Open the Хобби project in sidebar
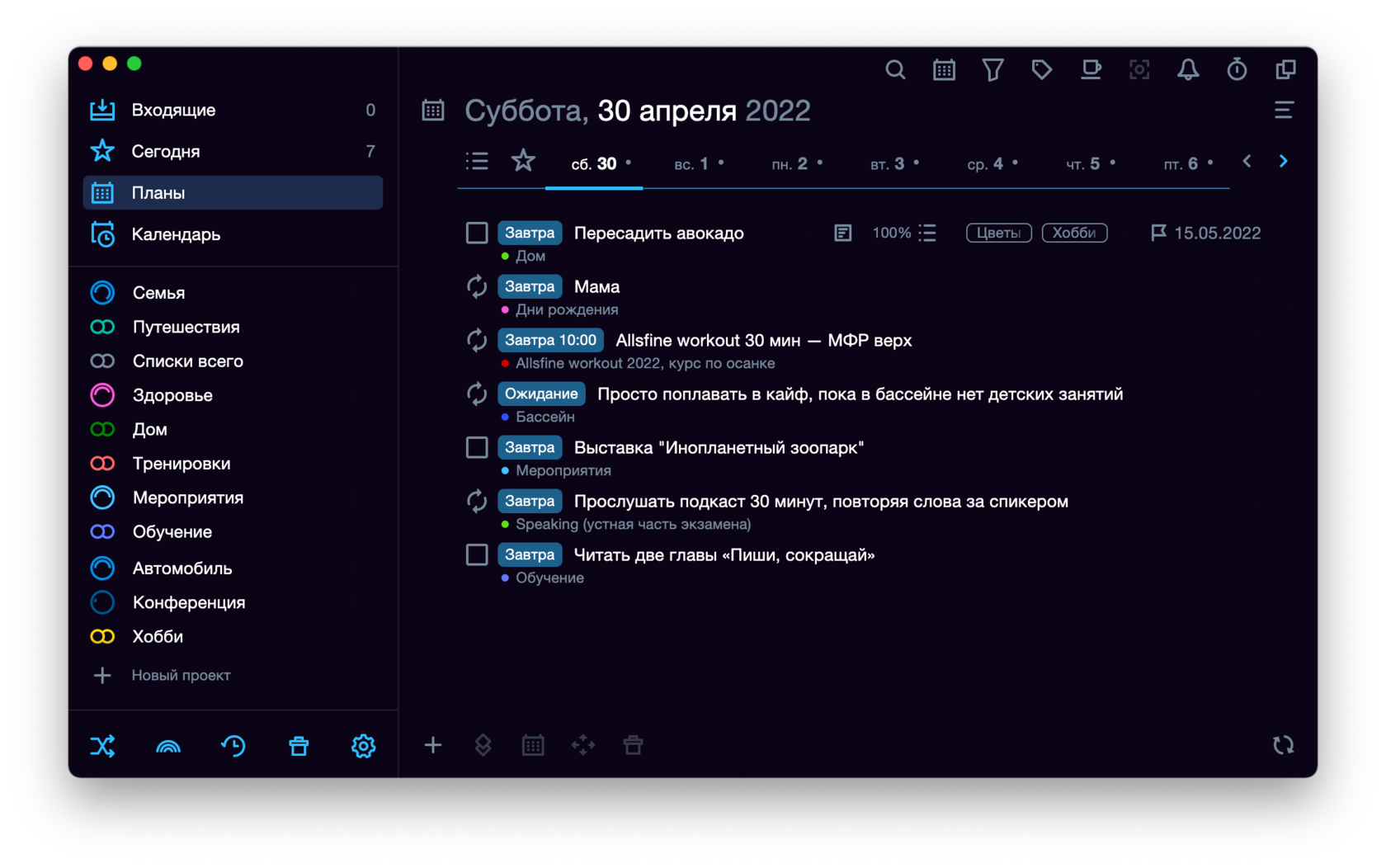 tap(158, 637)
